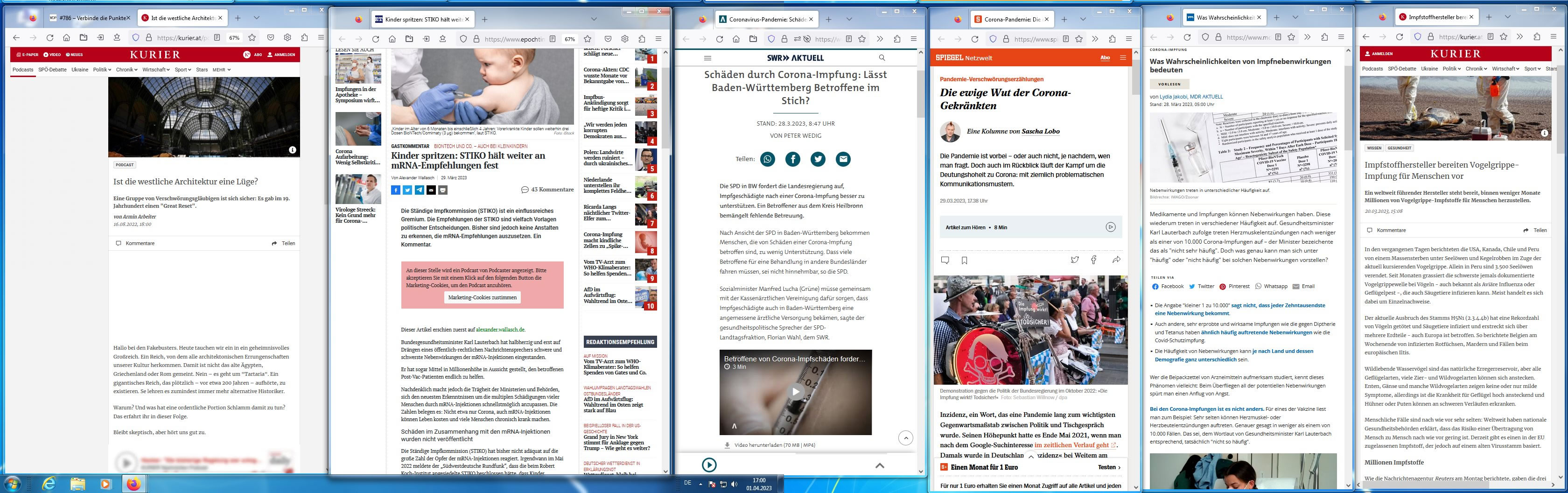This screenshot has width=1568, height=493.
Task: Enlarge the Spiegel demonstration photo
Action: pyautogui.click(x=1116, y=286)
